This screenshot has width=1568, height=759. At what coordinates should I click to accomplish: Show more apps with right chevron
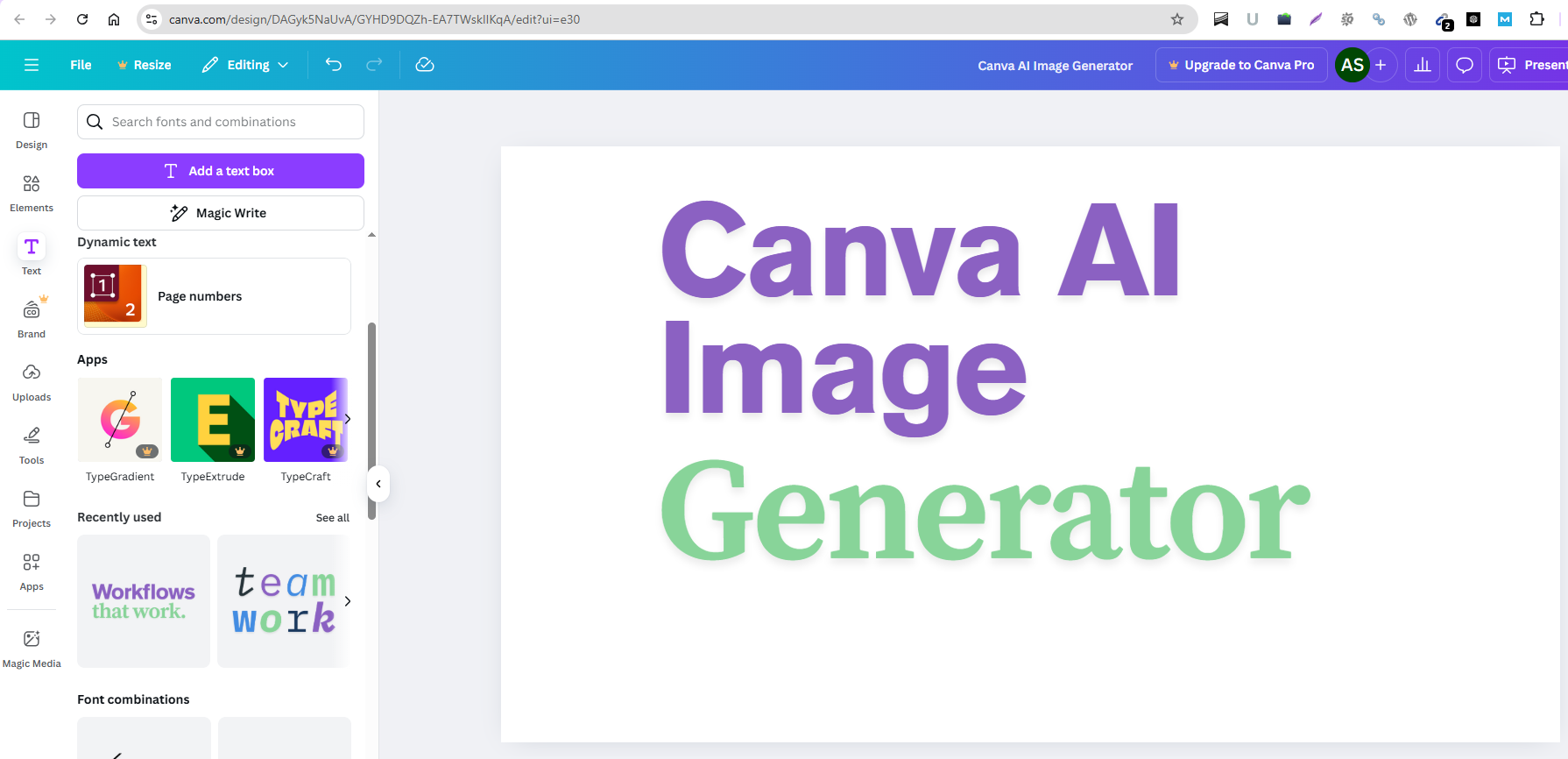tap(348, 419)
